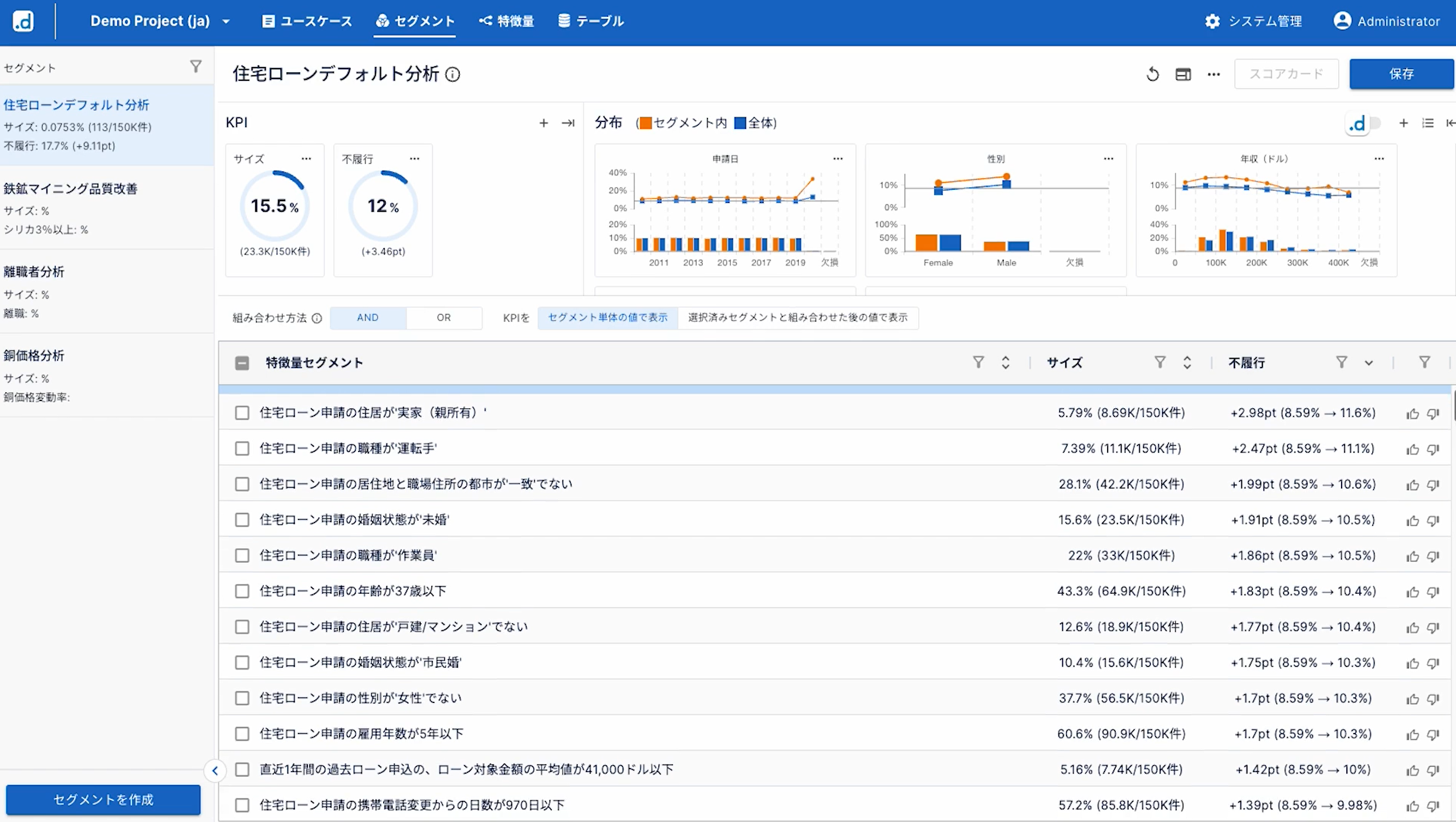
Task: Select the AND combination option
Action: pos(368,318)
